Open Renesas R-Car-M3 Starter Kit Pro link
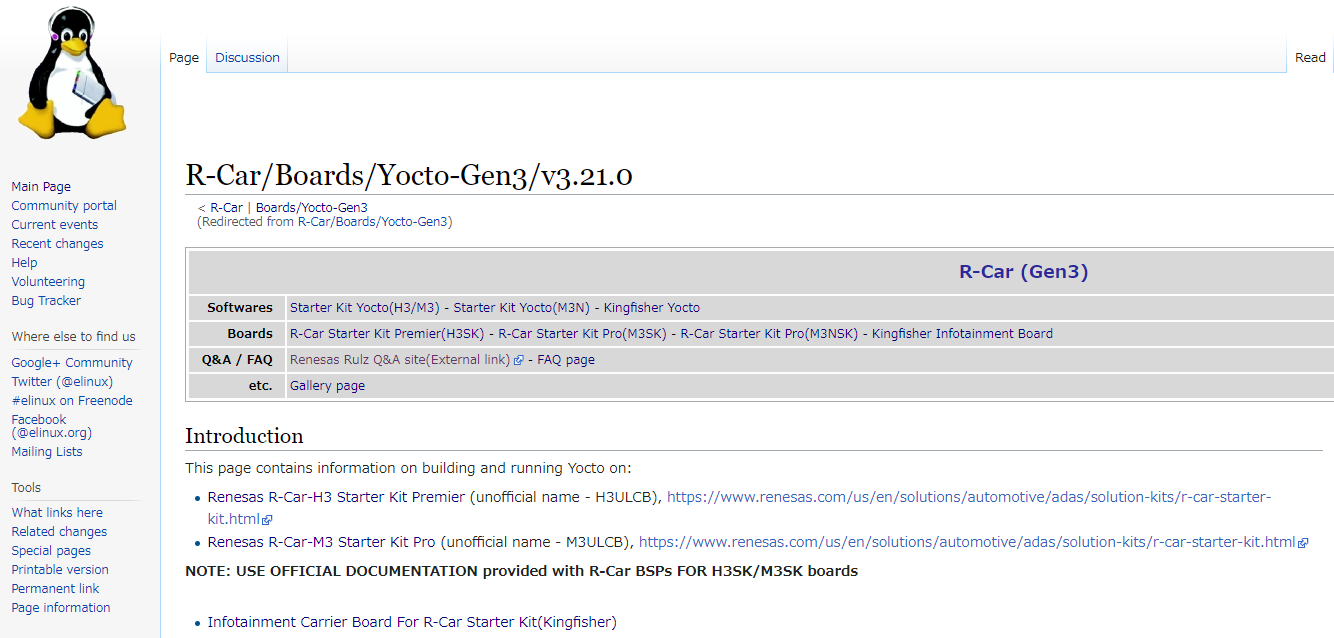The height and width of the screenshot is (638, 1334). [x=321, y=542]
